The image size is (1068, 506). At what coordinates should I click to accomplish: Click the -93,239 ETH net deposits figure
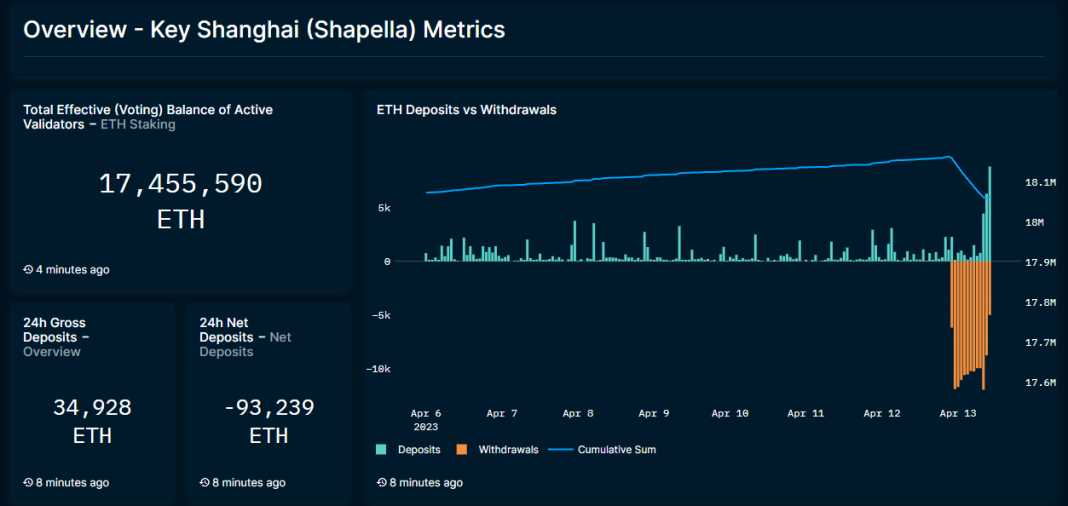[x=268, y=408]
